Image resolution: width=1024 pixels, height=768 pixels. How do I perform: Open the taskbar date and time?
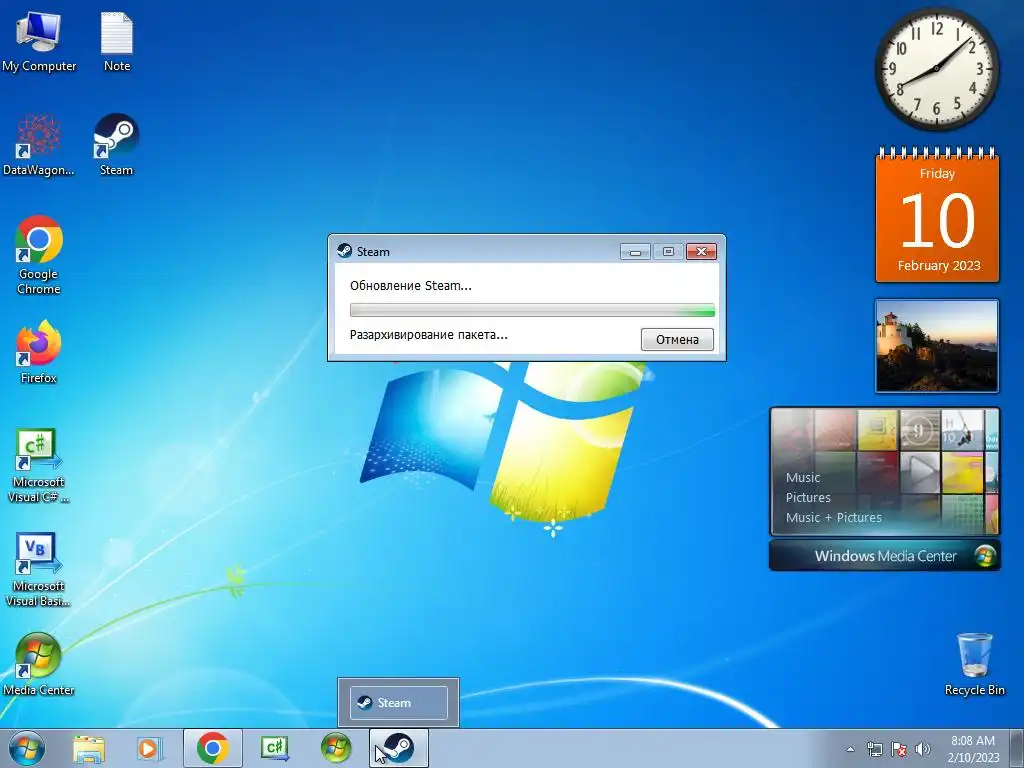point(973,748)
